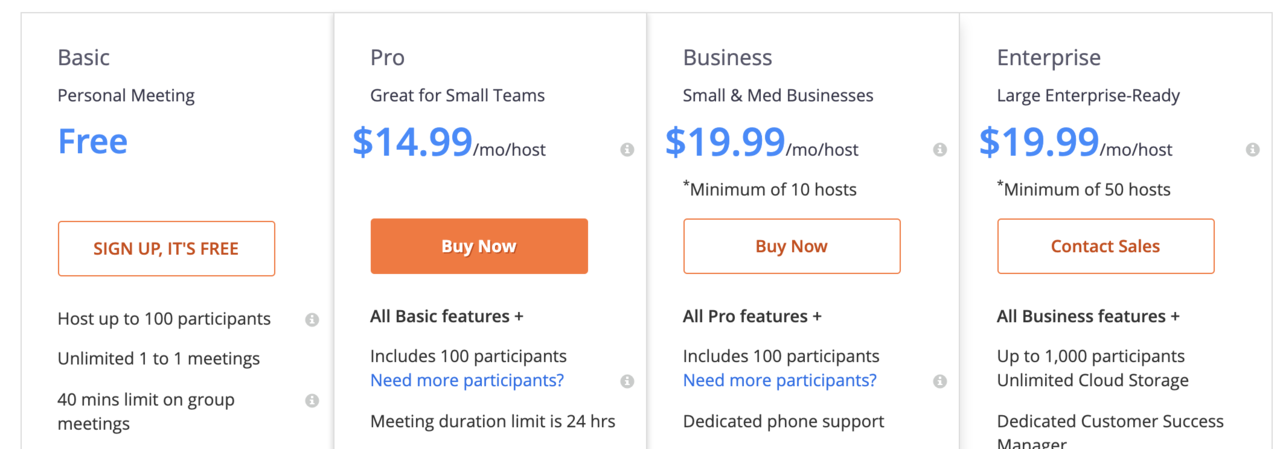Image resolution: width=1280 pixels, height=449 pixels.
Task: Click the Free price text
Action: point(93,141)
